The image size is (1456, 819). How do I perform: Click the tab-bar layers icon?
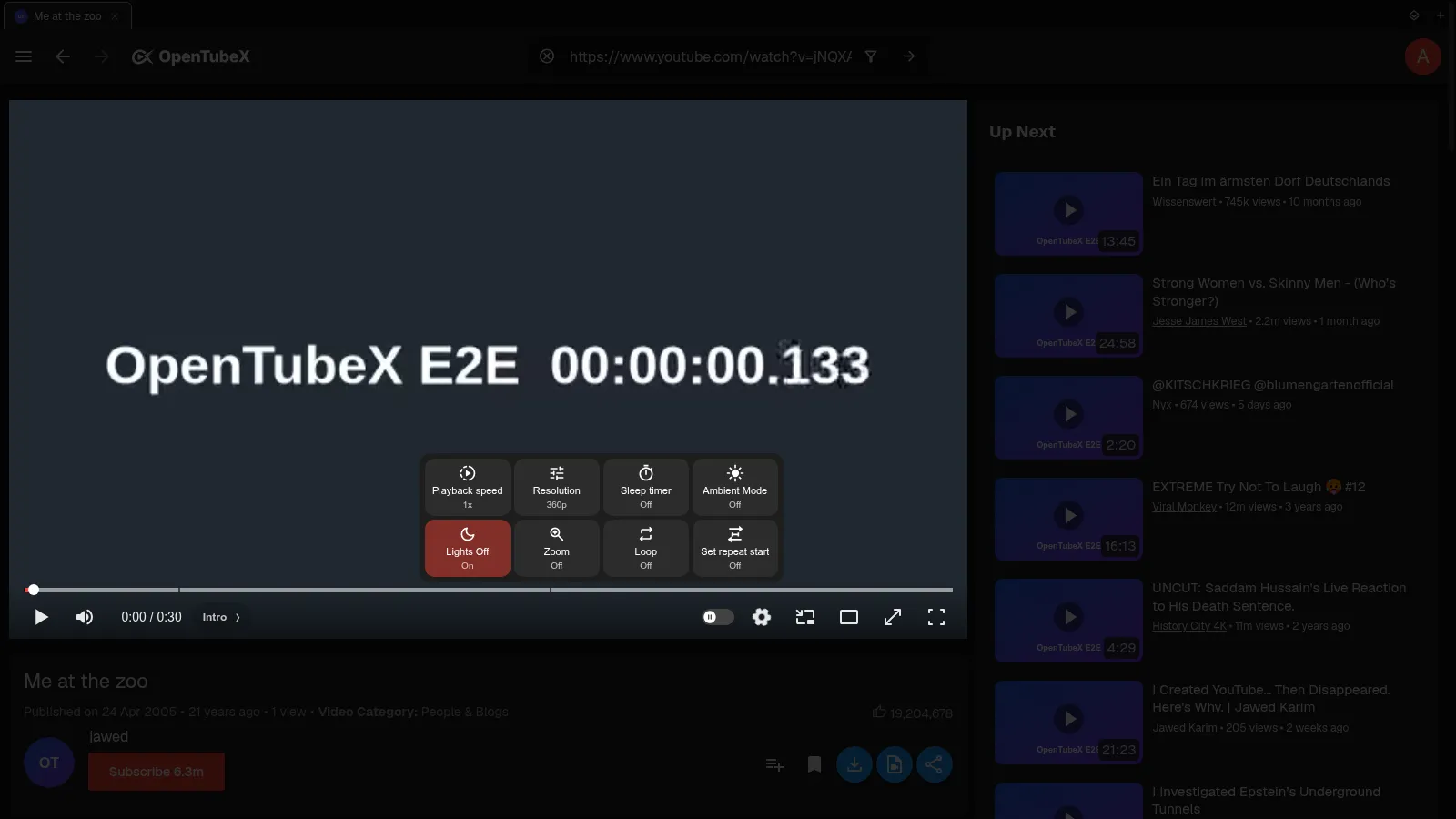click(1414, 15)
